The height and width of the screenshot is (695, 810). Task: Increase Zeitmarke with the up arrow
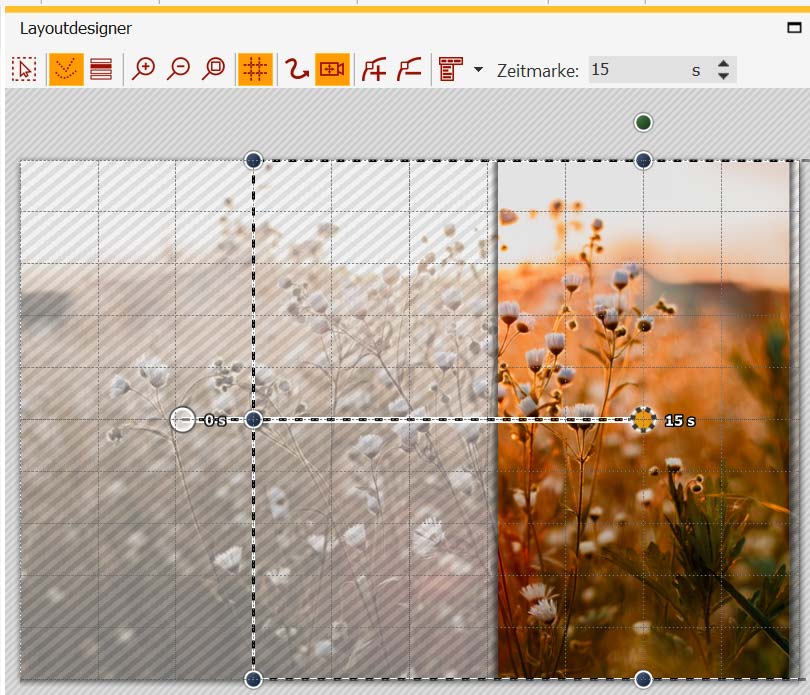pos(724,64)
